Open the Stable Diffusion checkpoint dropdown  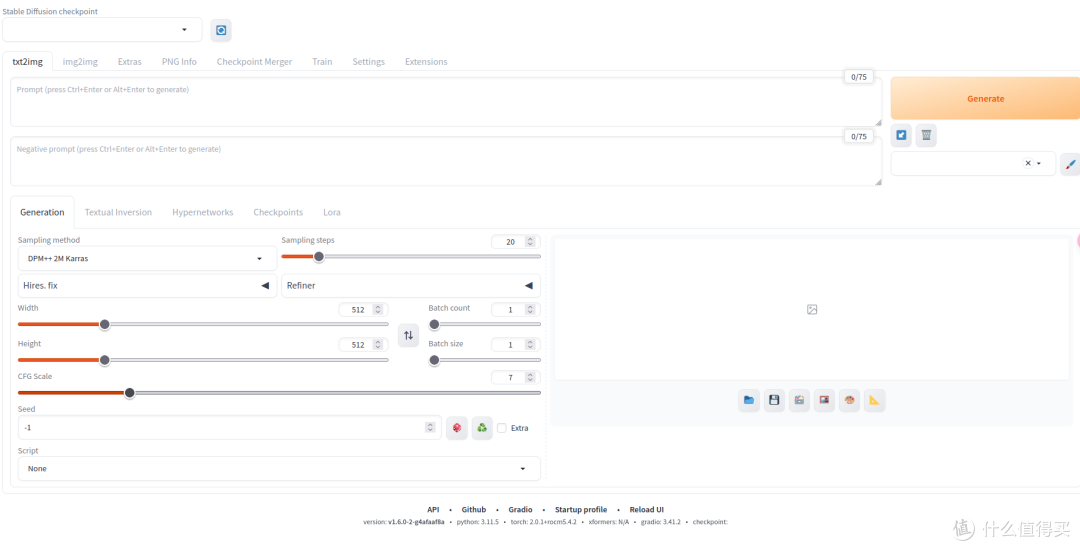pos(102,30)
